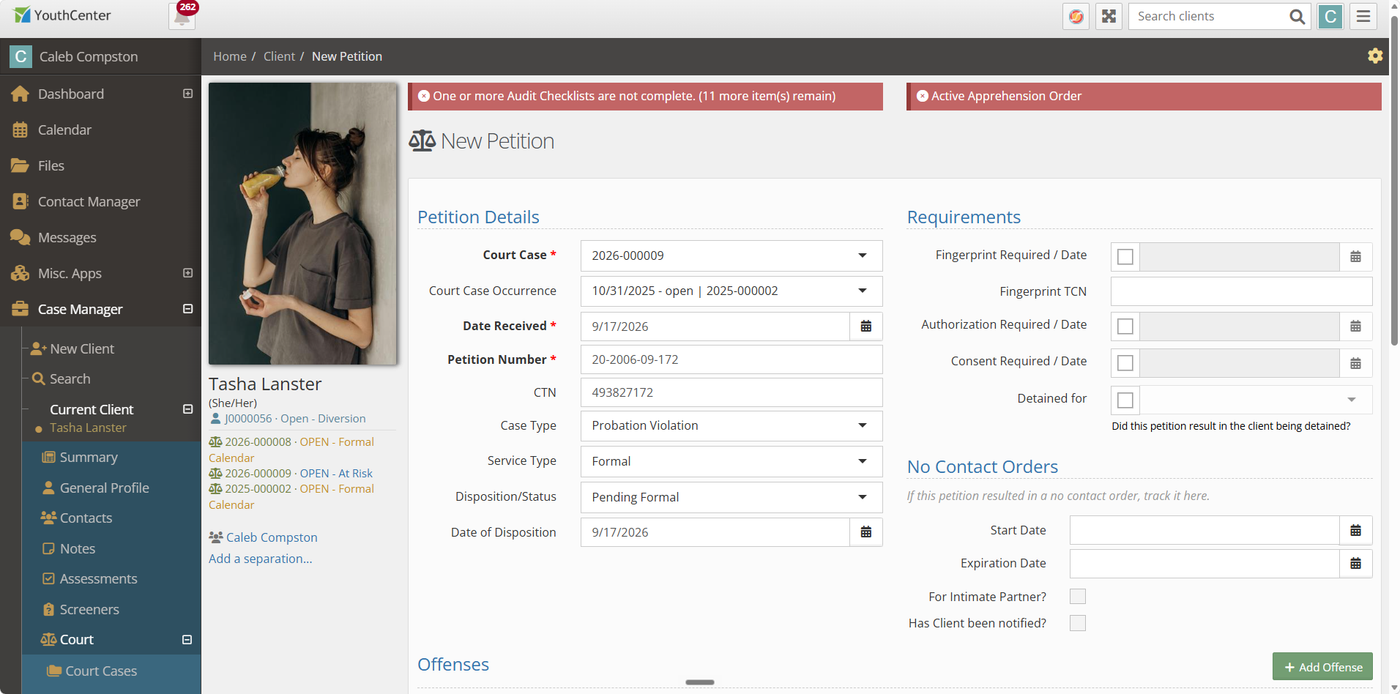Image resolution: width=1400 pixels, height=694 pixels.
Task: Open Messages in the sidebar
Action: coord(67,238)
